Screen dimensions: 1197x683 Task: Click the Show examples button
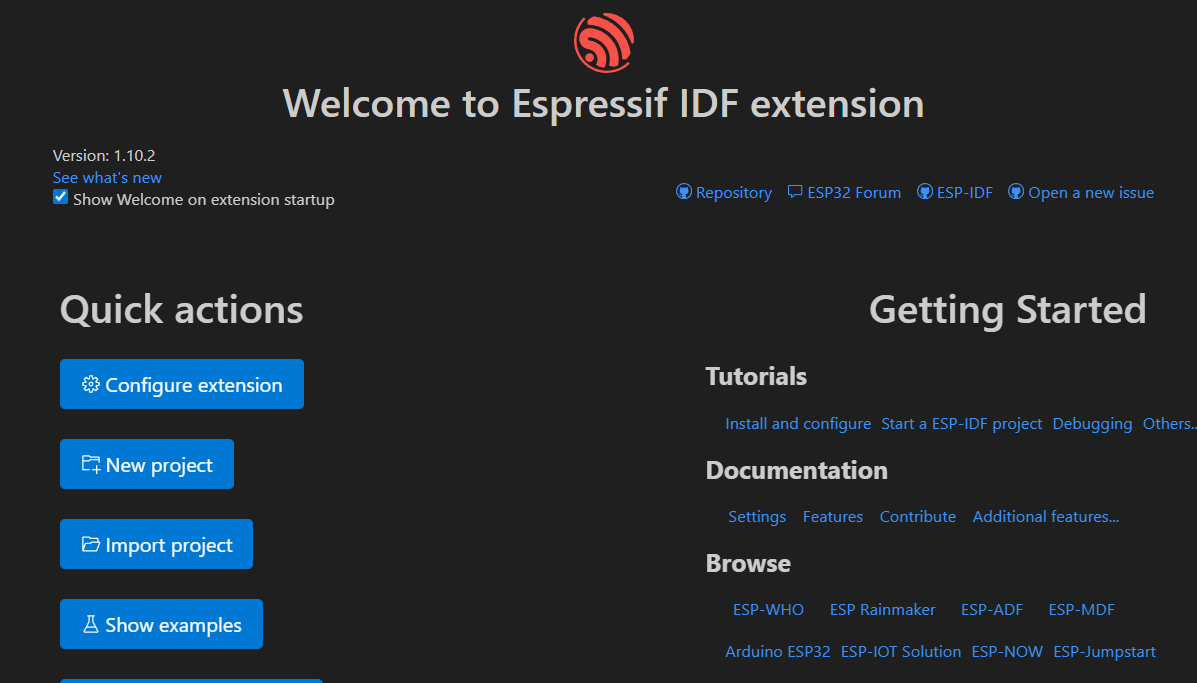(161, 624)
